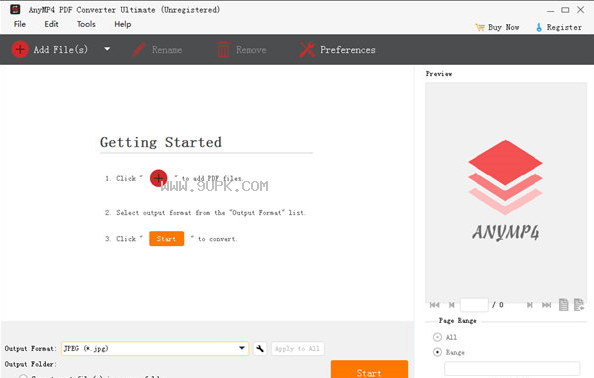The image size is (594, 378).
Task: Click the Buy Now cart link
Action: [x=497, y=27]
